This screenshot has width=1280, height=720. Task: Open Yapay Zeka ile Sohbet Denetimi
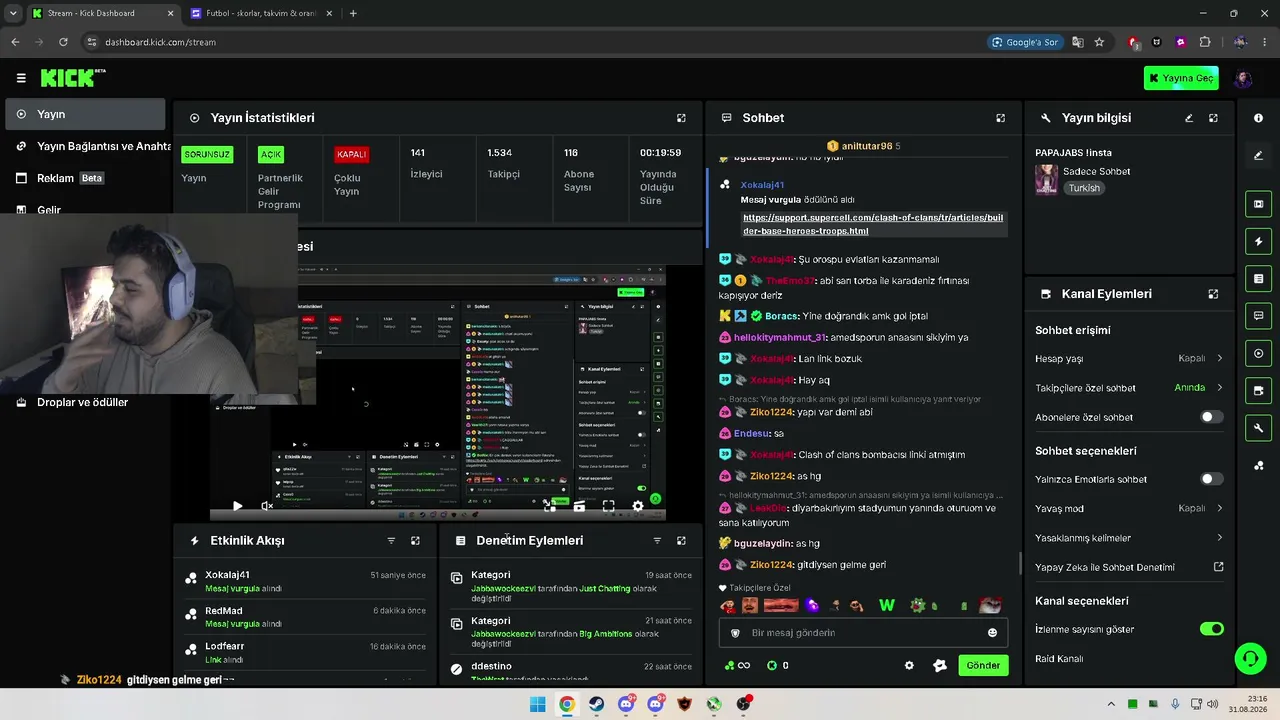tap(1129, 567)
